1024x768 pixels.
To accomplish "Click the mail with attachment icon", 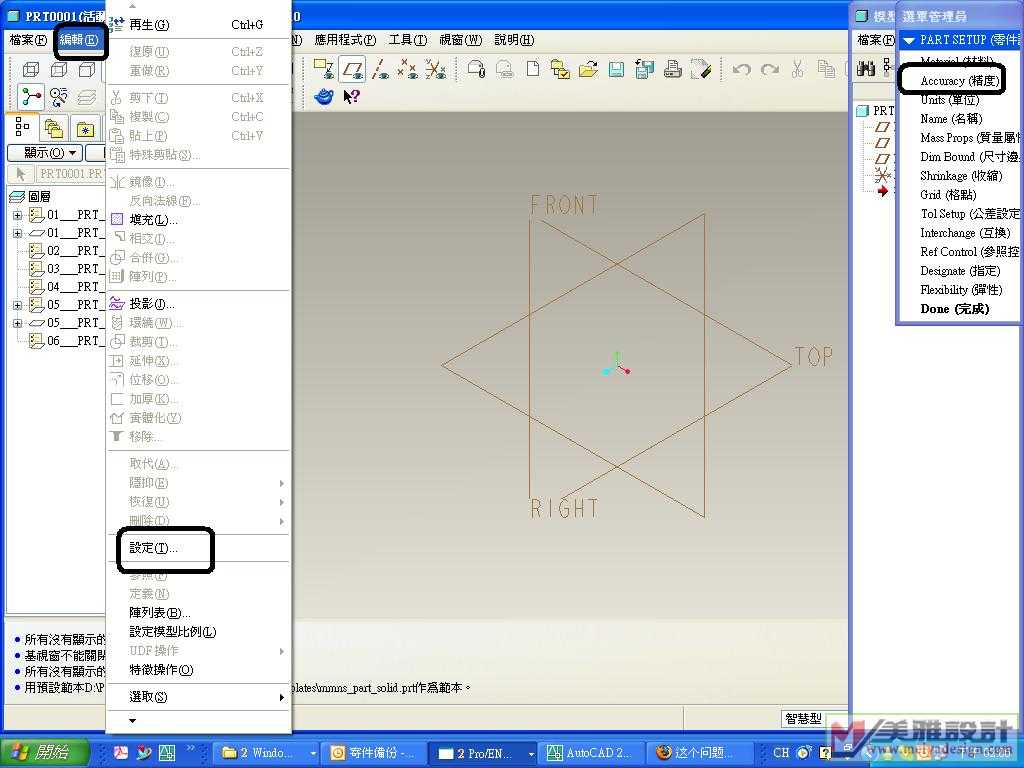I will point(477,69).
